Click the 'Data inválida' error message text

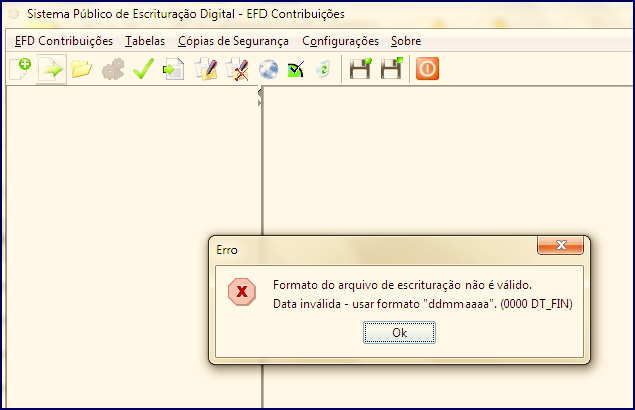click(423, 304)
